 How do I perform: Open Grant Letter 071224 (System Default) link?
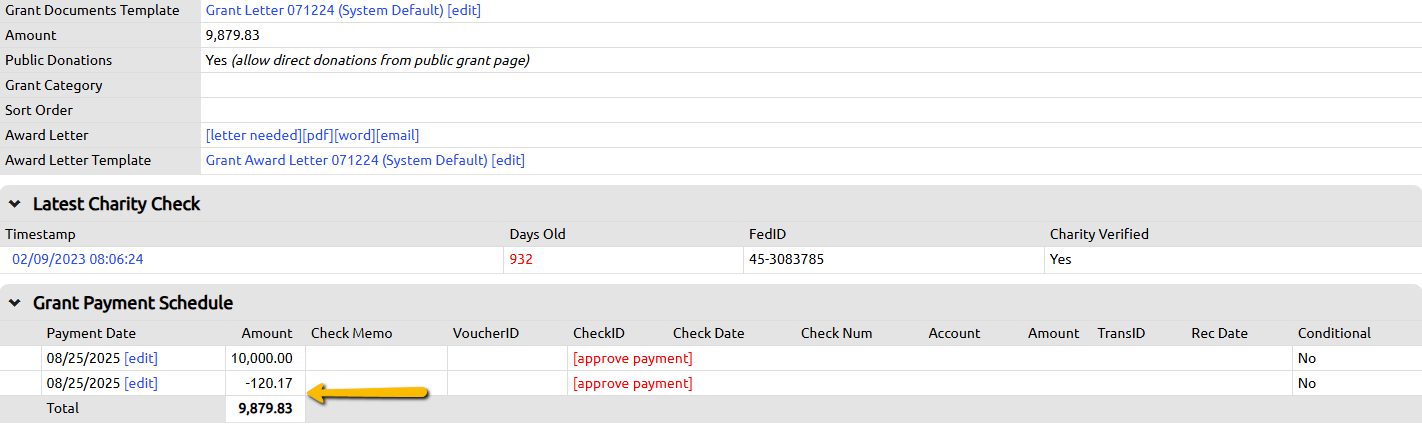point(324,10)
